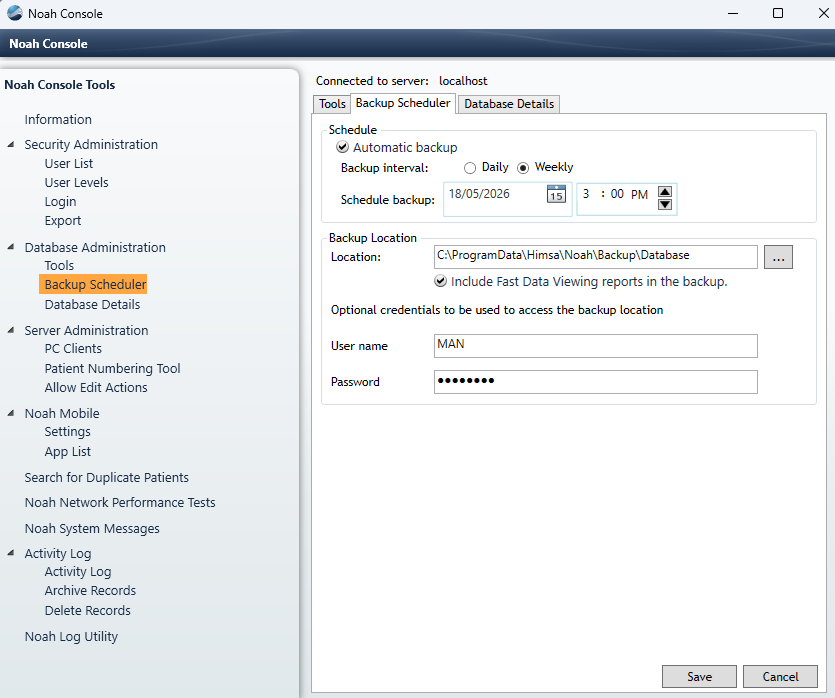835x698 pixels.
Task: Click the backup Location path field
Action: pyautogui.click(x=595, y=257)
